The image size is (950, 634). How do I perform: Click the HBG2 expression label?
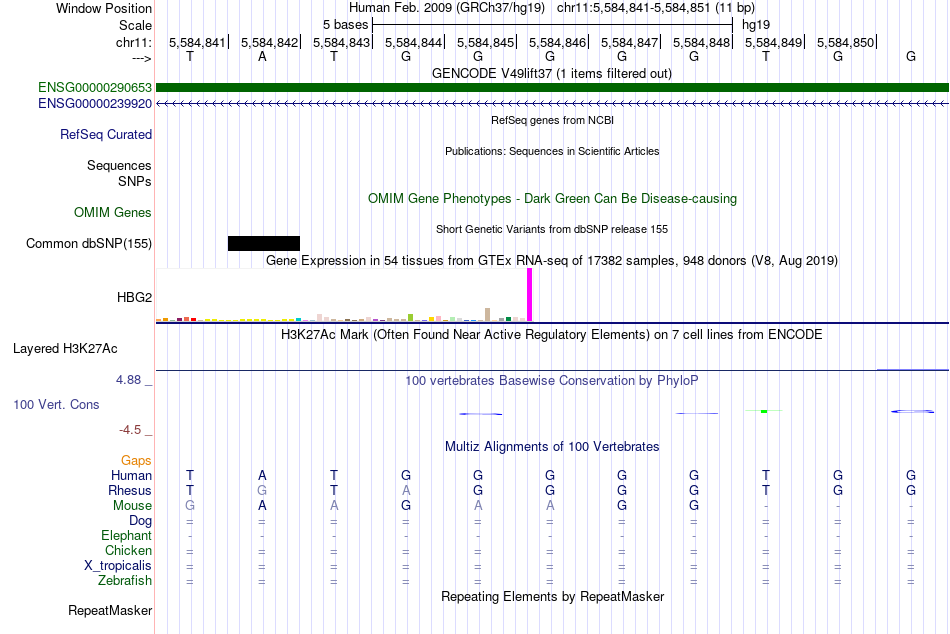pyautogui.click(x=134, y=297)
